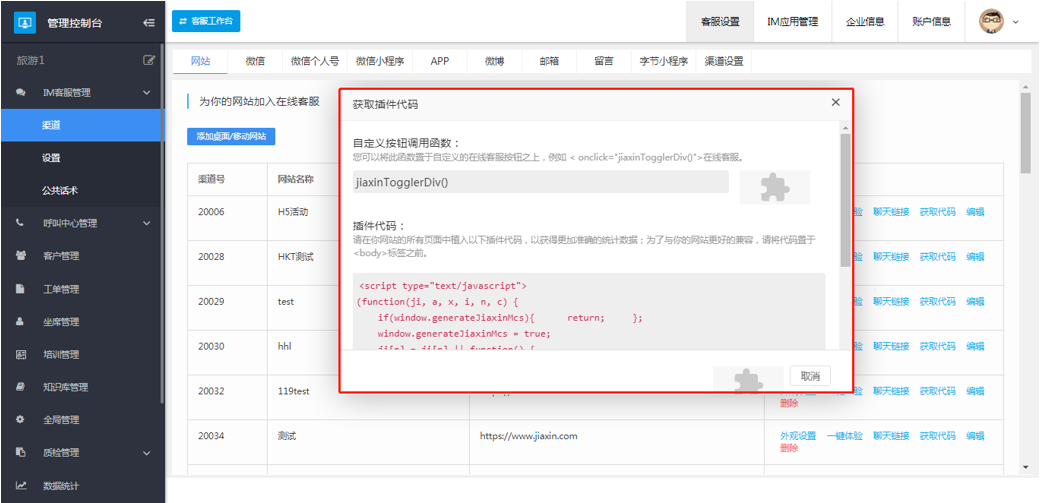1044x503 pixels.
Task: Click the 客服工作台 button
Action: (206, 21)
